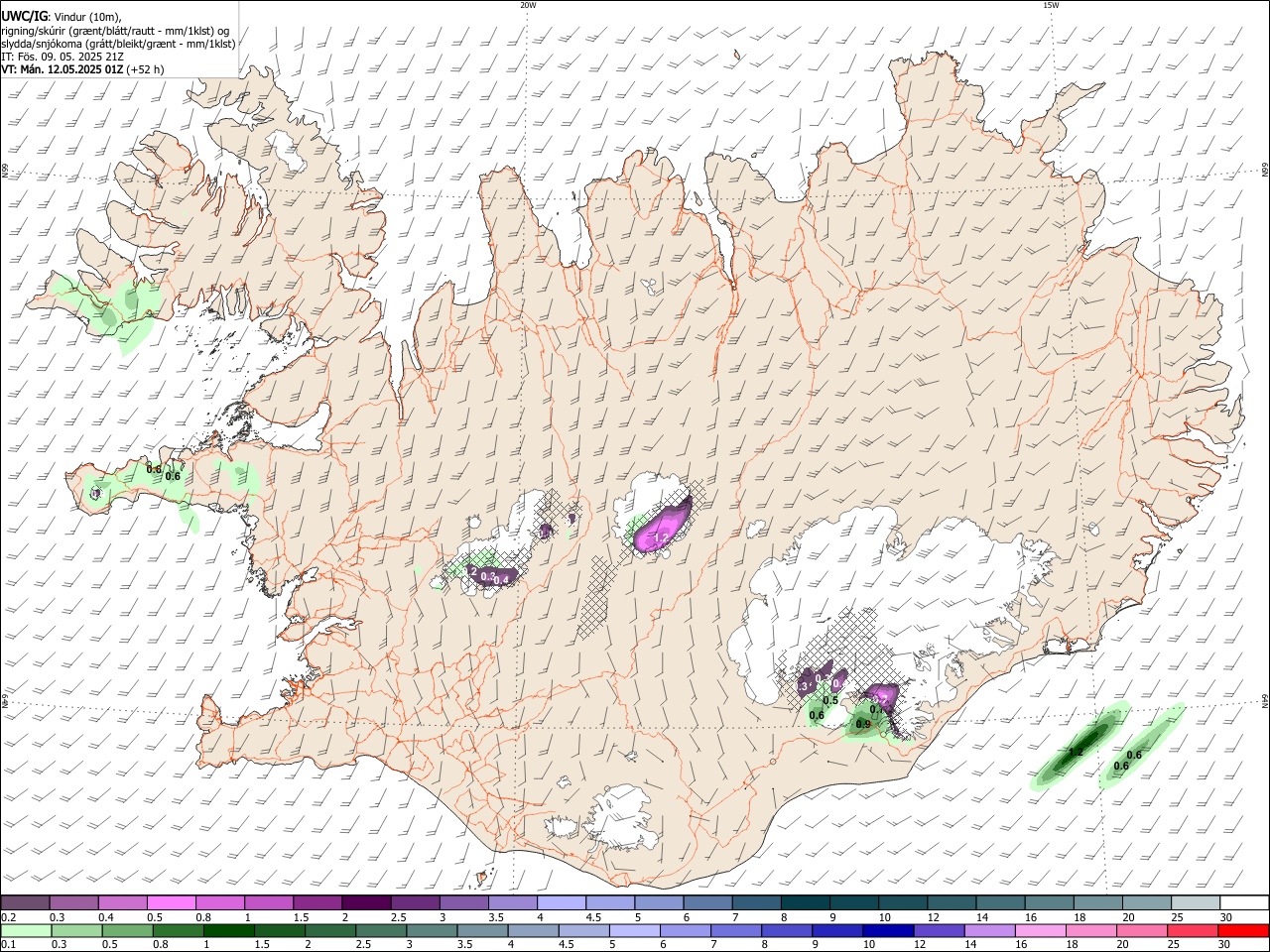Screen dimensions: 1270x952
Task: Click the 1.2 value in the offshore green rain band
Action: coord(1076,752)
